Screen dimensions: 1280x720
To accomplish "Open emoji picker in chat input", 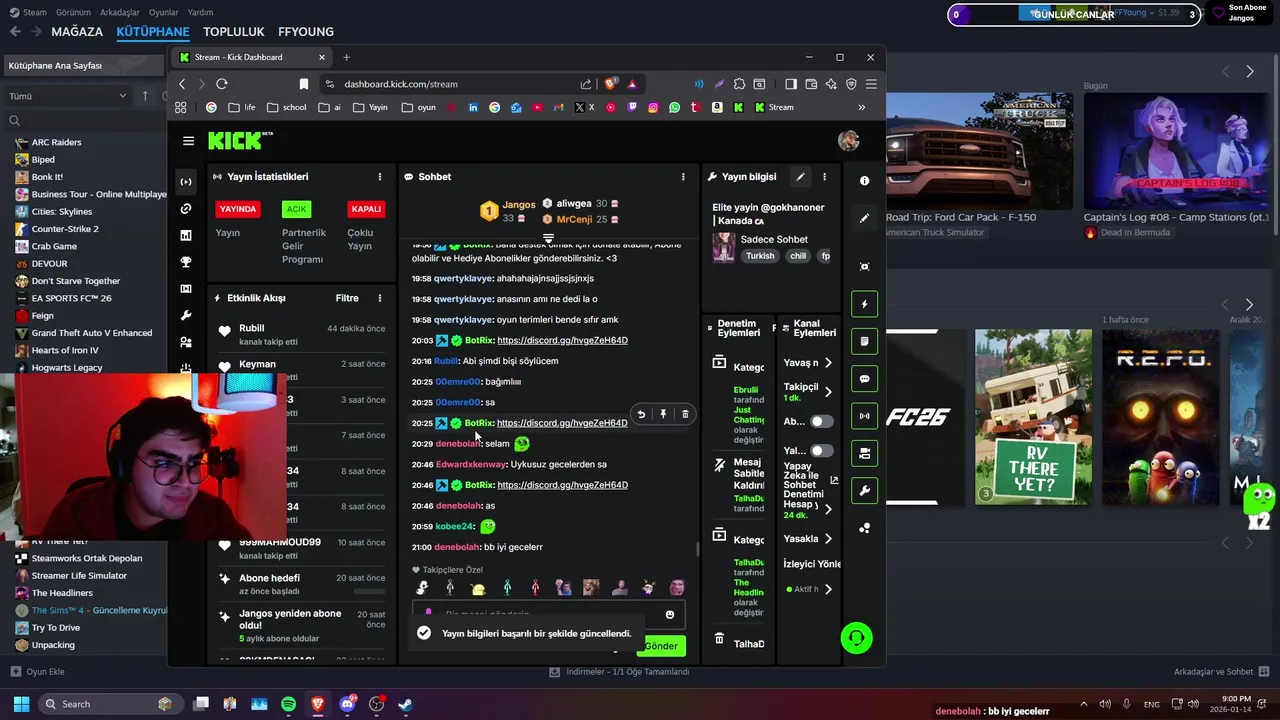I will 670,615.
